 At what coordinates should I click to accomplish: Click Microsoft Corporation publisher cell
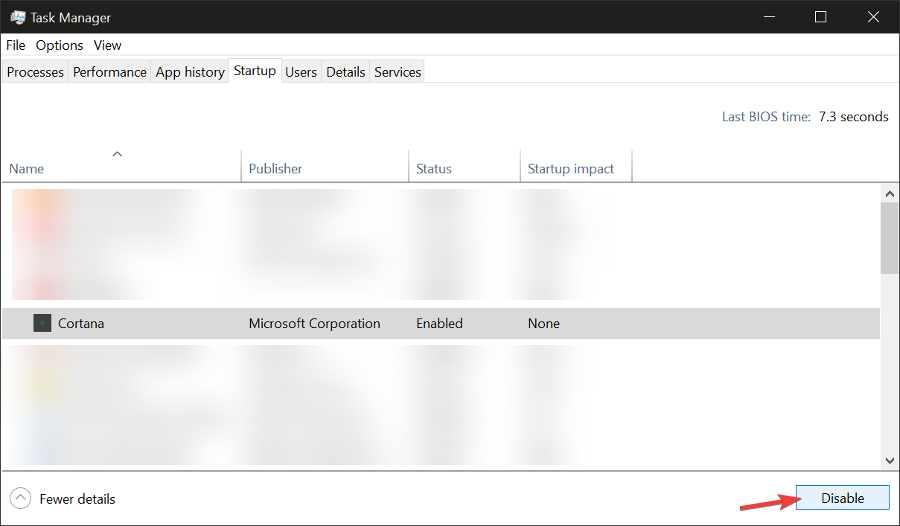(x=315, y=323)
